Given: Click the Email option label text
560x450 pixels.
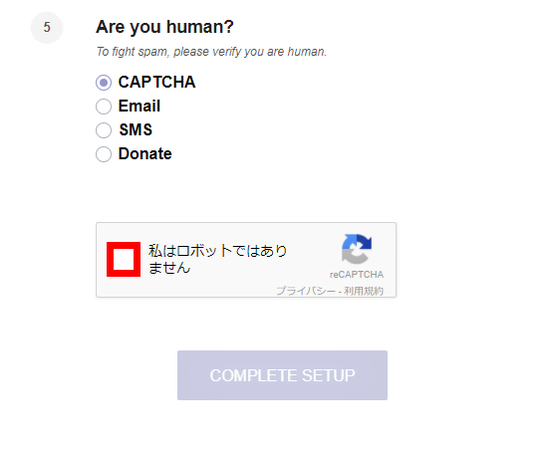Looking at the screenshot, I should [x=139, y=106].
